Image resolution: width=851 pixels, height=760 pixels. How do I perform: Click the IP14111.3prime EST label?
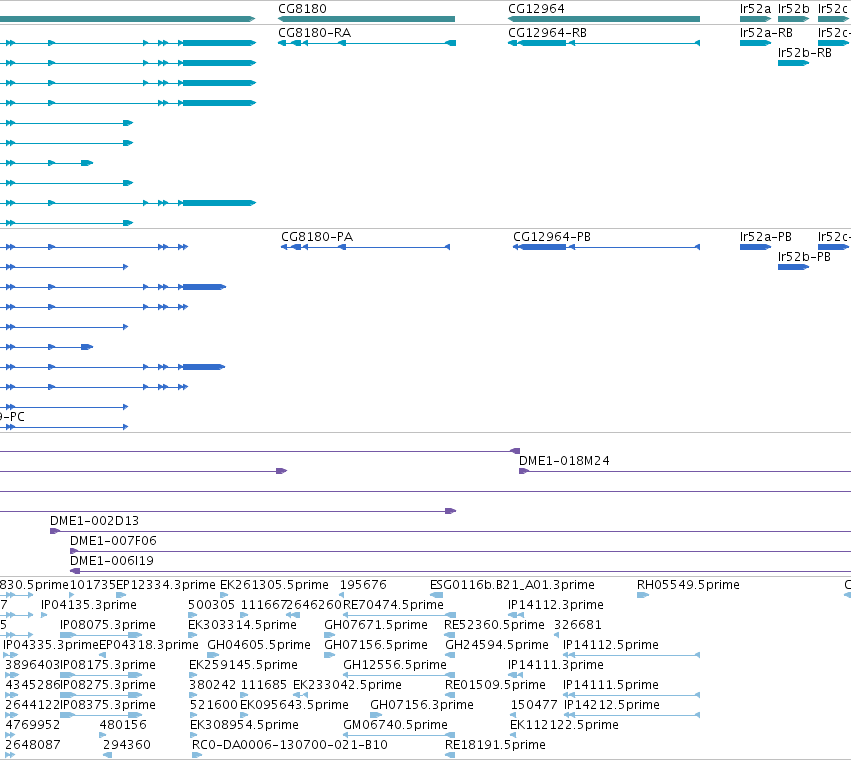[x=555, y=665]
